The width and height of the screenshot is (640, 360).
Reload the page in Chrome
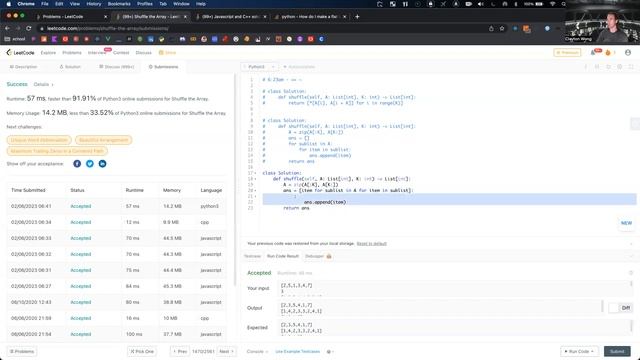pos(29,28)
